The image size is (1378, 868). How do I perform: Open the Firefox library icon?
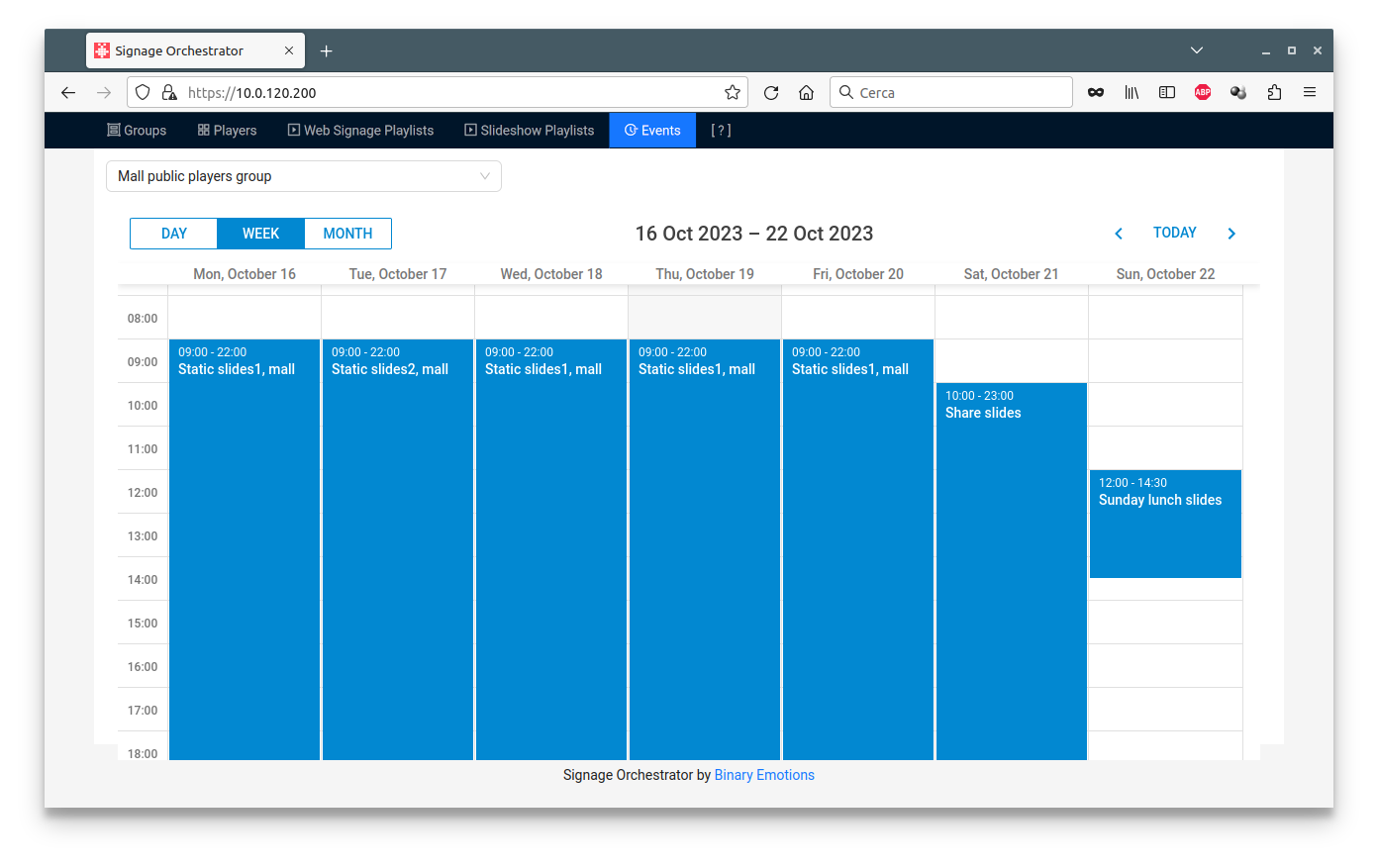click(x=1132, y=92)
